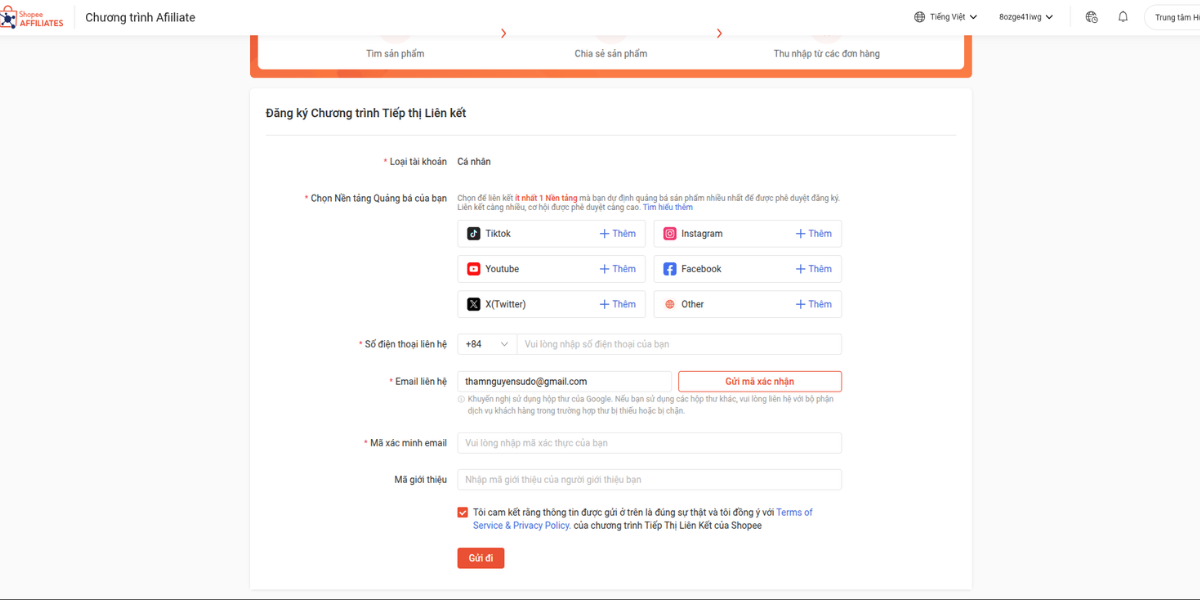
Task: Click the Cá nhân account type text
Action: (x=474, y=162)
